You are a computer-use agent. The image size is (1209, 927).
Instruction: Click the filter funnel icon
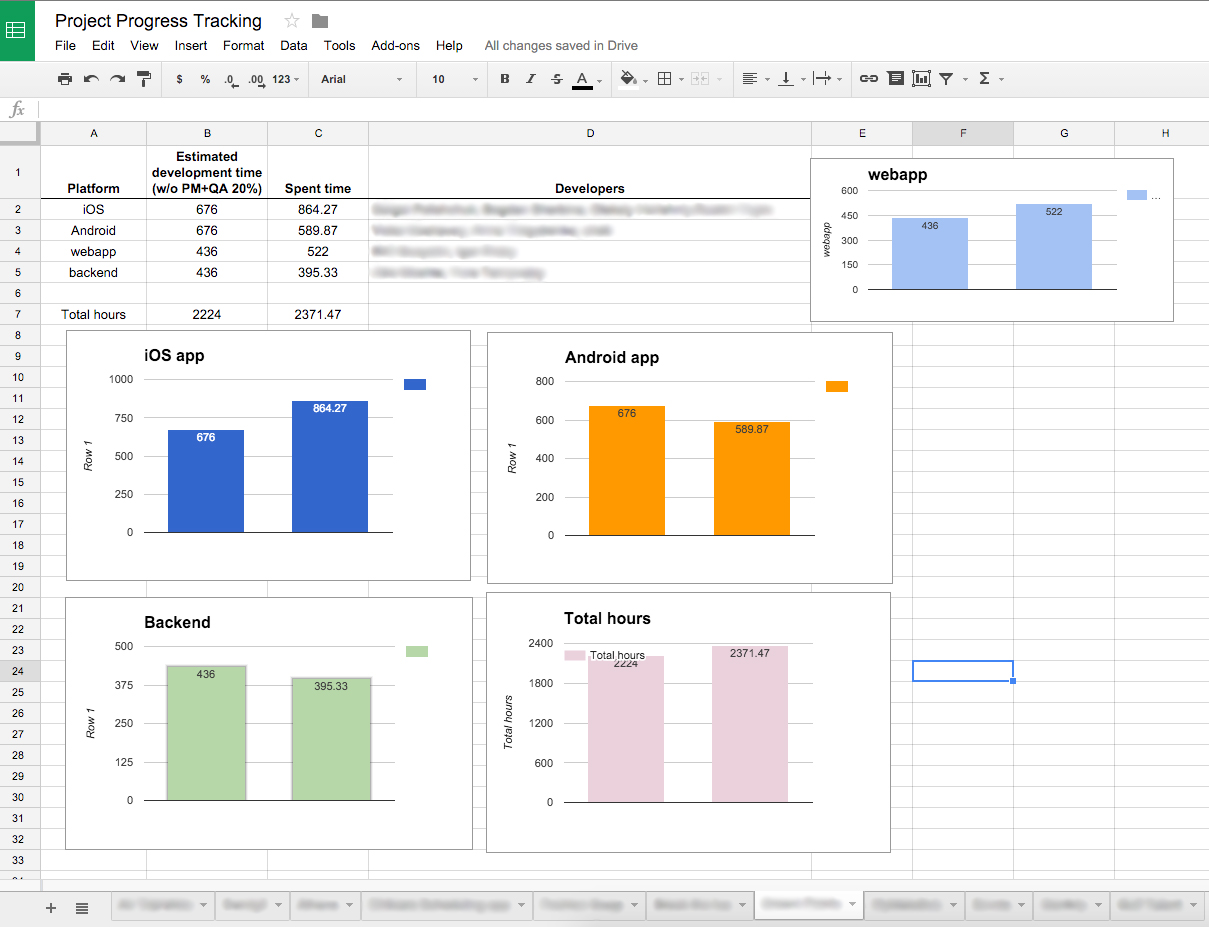[946, 79]
